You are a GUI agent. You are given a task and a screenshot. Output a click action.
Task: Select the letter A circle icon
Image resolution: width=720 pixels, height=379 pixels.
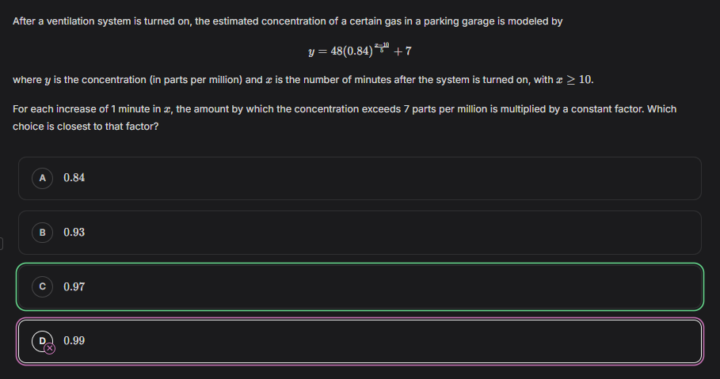42,178
